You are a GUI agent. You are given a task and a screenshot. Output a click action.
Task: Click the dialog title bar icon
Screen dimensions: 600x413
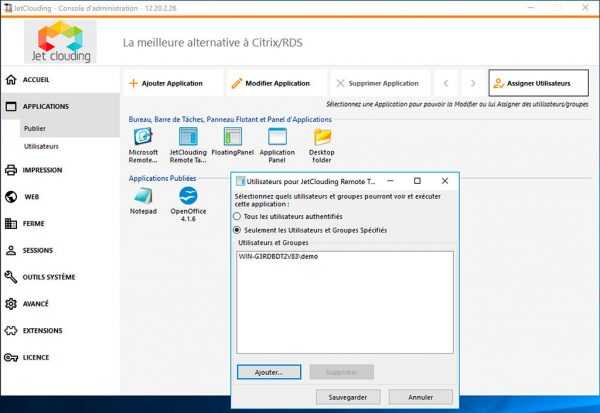(x=240, y=181)
